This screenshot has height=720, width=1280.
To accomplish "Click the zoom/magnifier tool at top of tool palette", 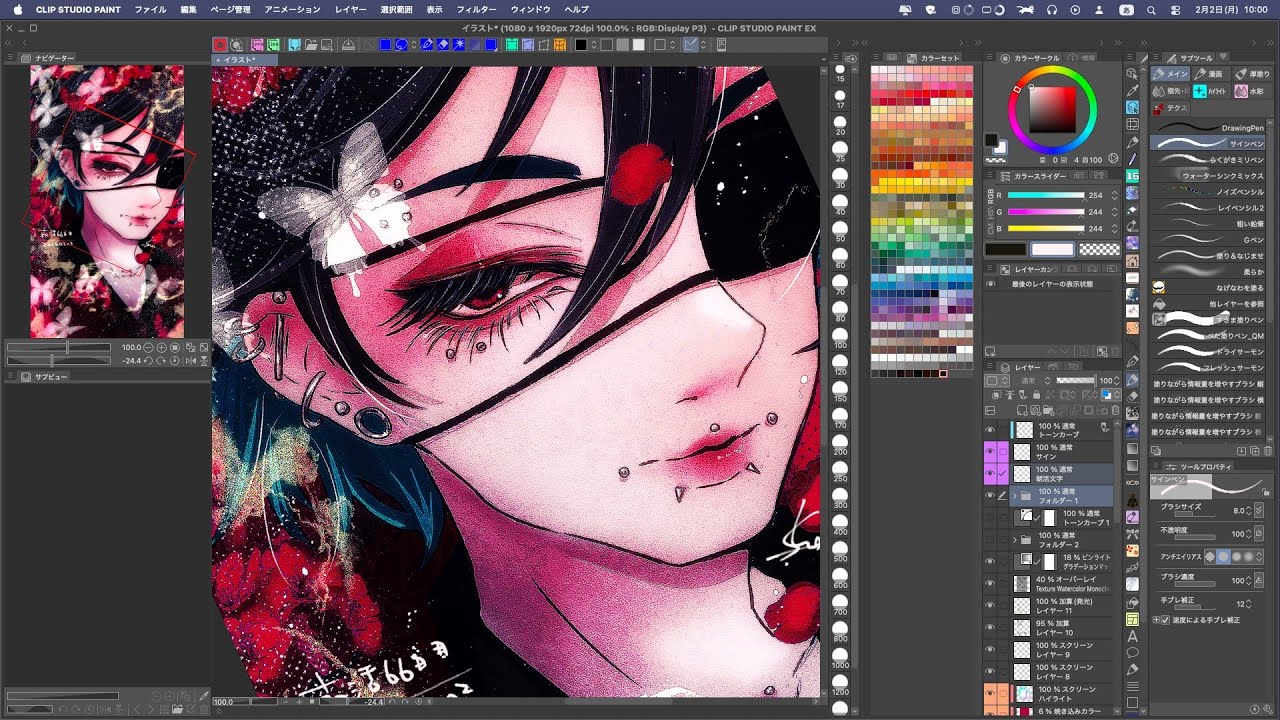I will (x=1132, y=73).
